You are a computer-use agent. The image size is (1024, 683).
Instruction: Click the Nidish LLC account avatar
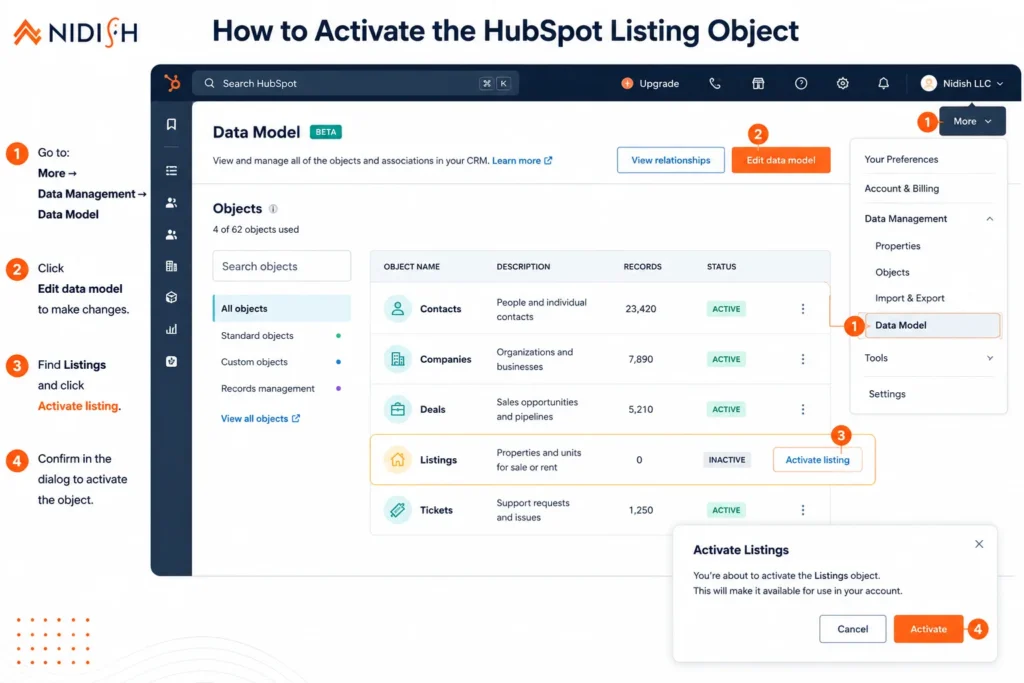[x=928, y=83]
